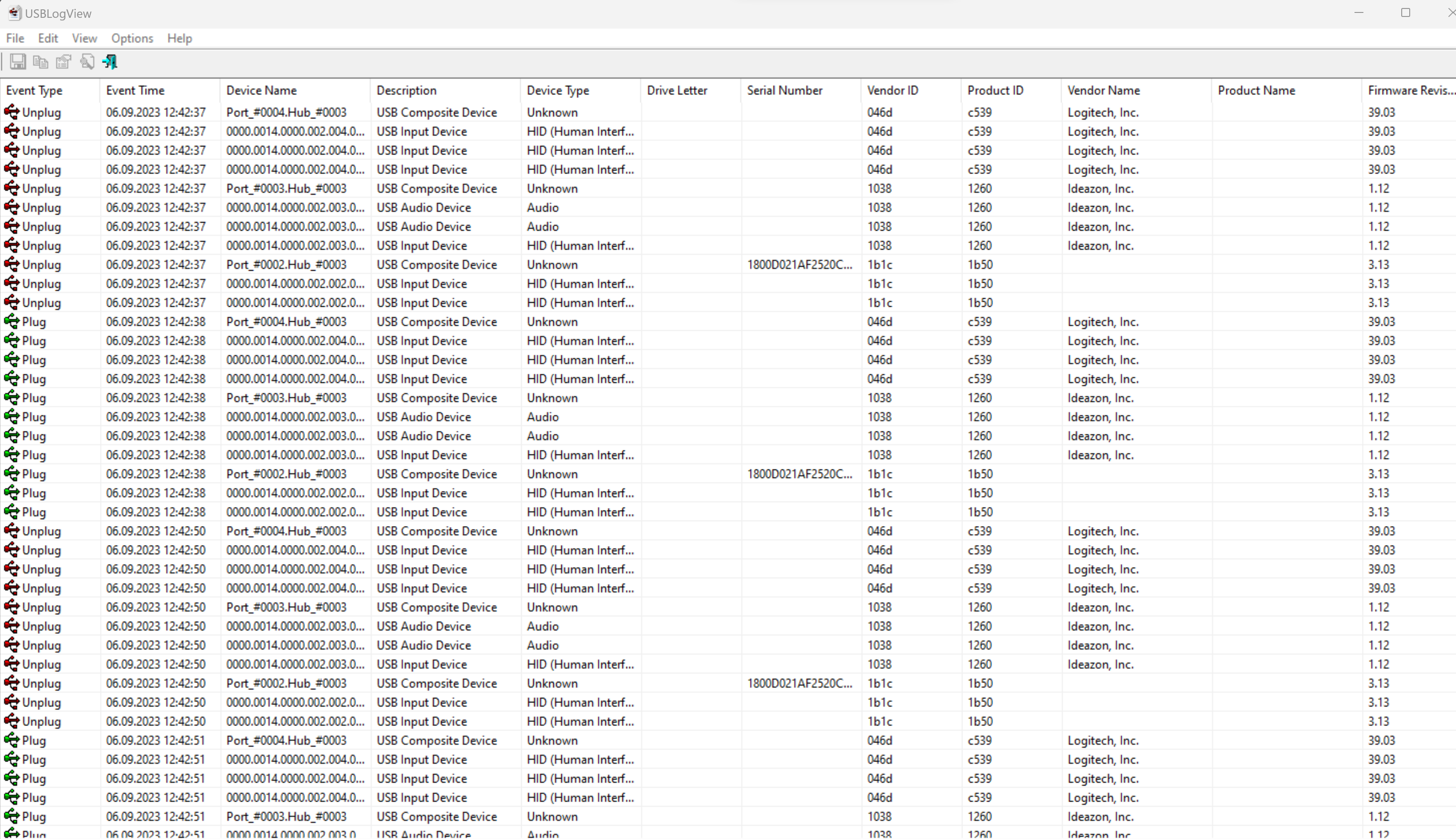1456x839 pixels.
Task: Click the first green Plug event icon
Action: [12, 321]
